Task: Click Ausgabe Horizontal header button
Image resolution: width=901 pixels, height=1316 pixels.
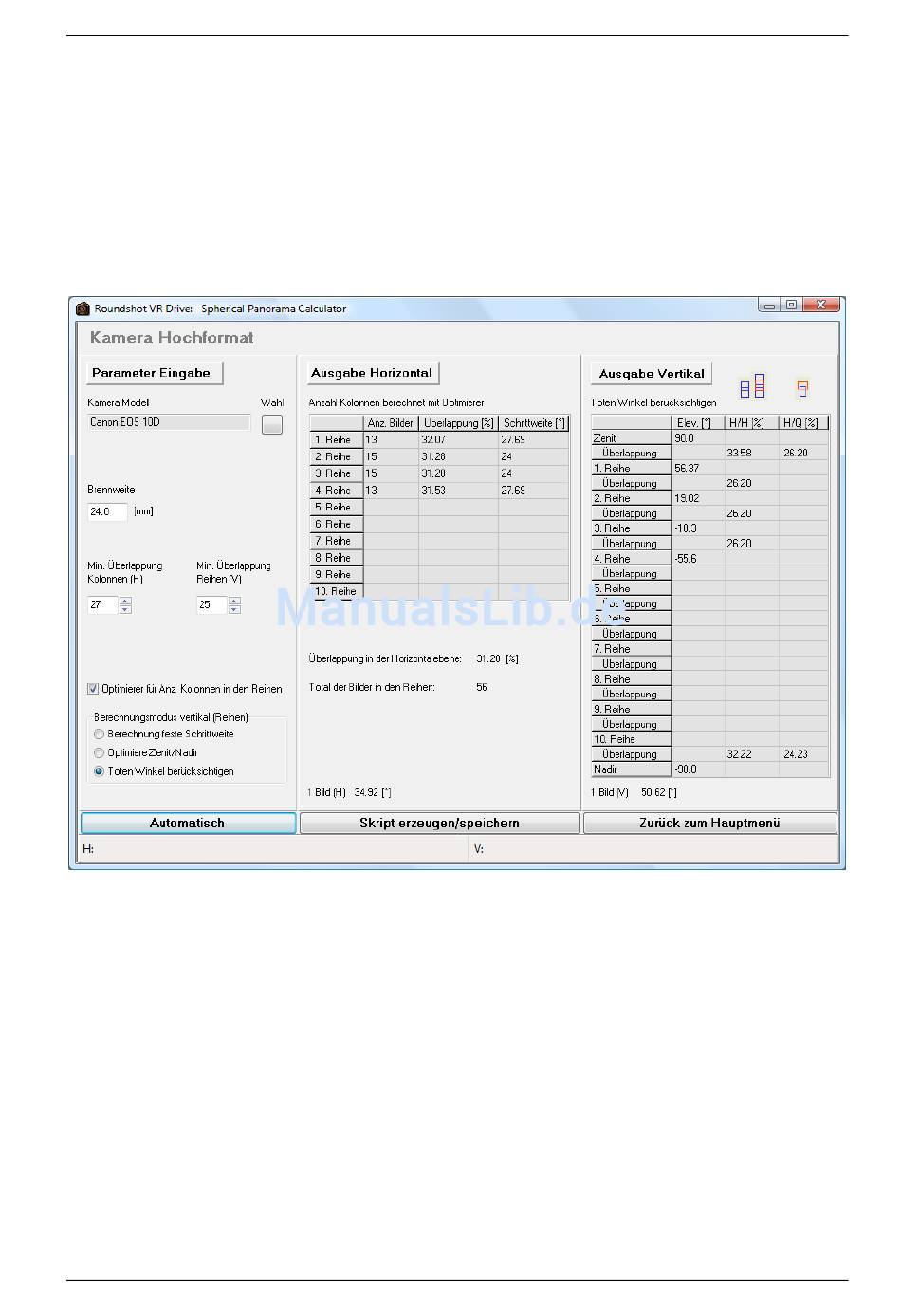Action: click(372, 373)
